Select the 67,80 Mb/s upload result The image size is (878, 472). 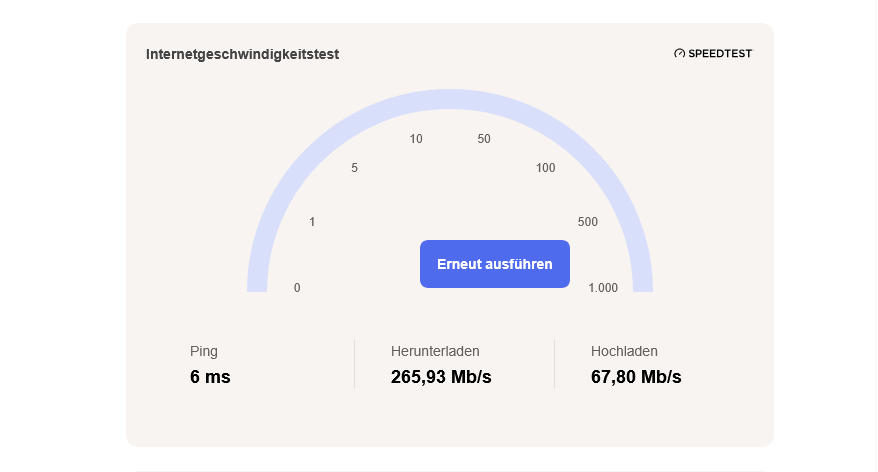[x=636, y=377]
